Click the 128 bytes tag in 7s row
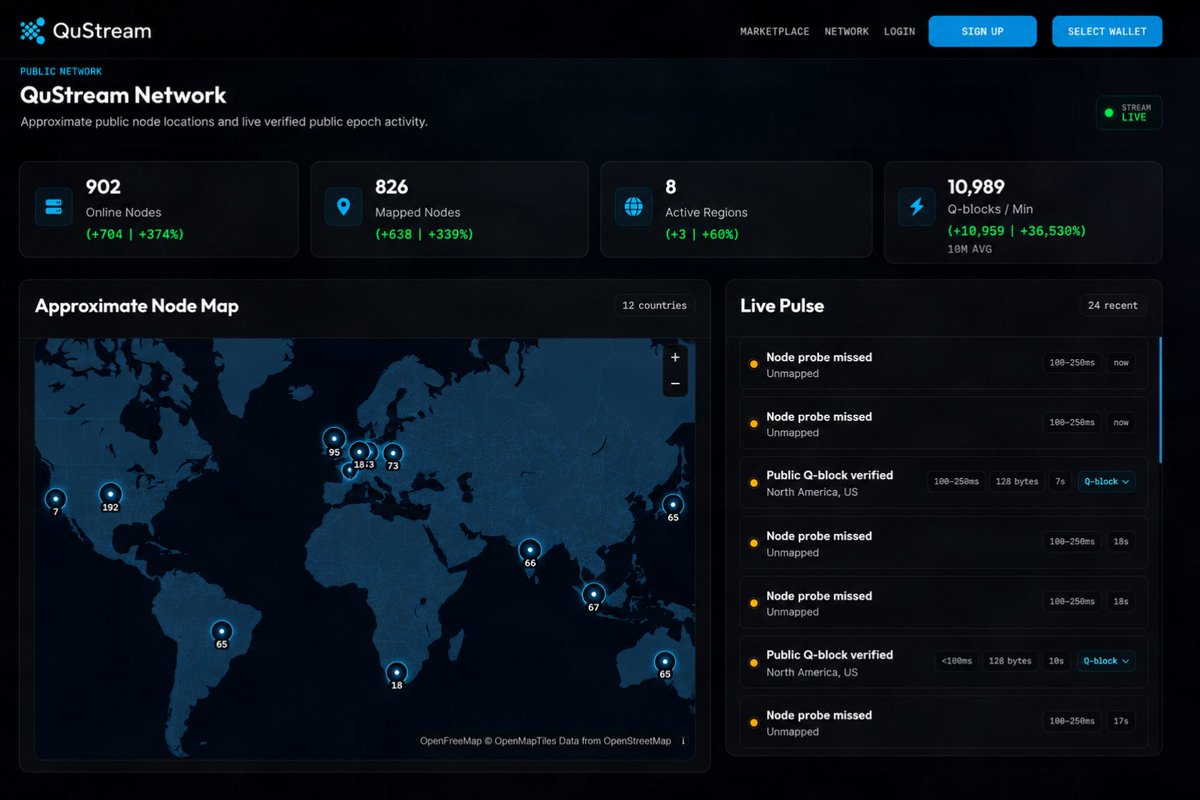This screenshot has height=800, width=1200. (1015, 482)
